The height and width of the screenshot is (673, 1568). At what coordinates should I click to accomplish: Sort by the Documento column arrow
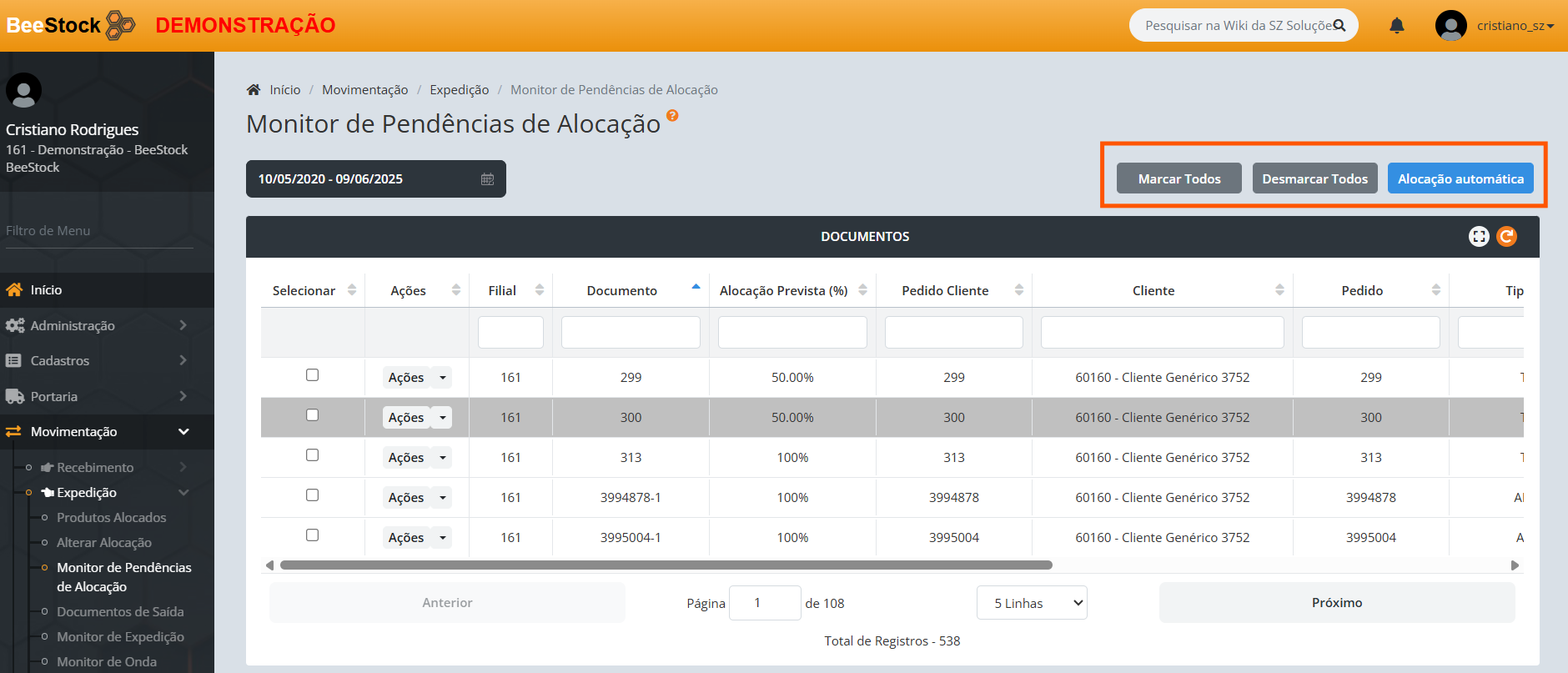coord(696,288)
